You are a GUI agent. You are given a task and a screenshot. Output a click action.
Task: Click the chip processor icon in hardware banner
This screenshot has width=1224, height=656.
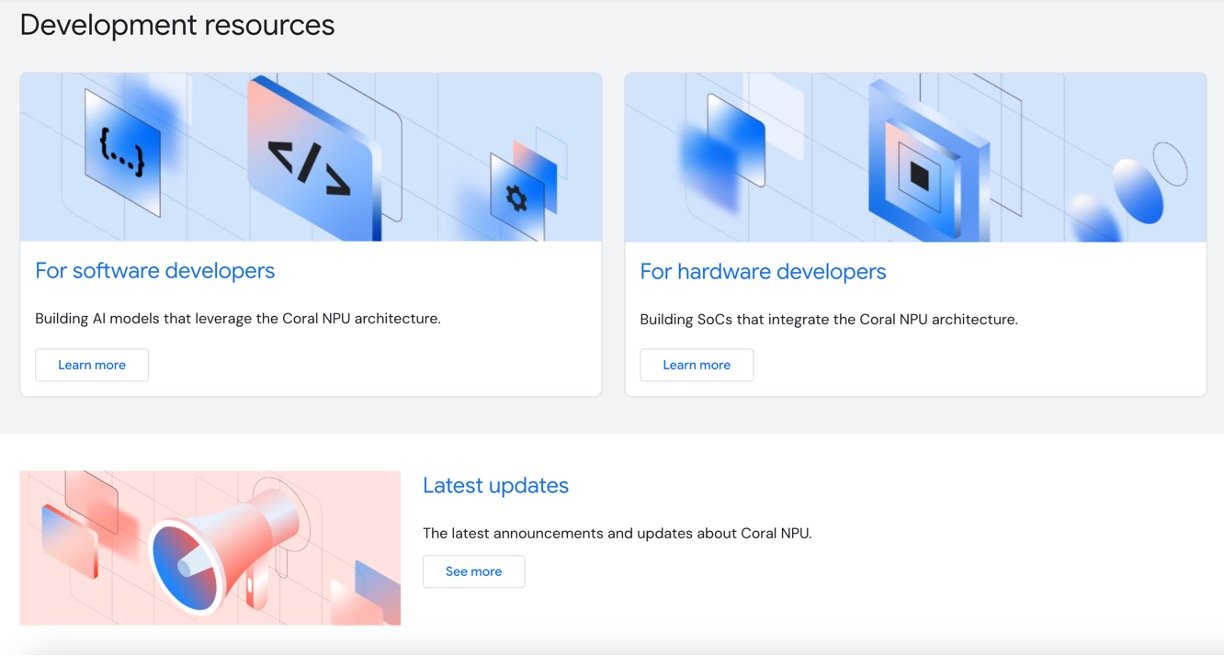[x=919, y=177]
